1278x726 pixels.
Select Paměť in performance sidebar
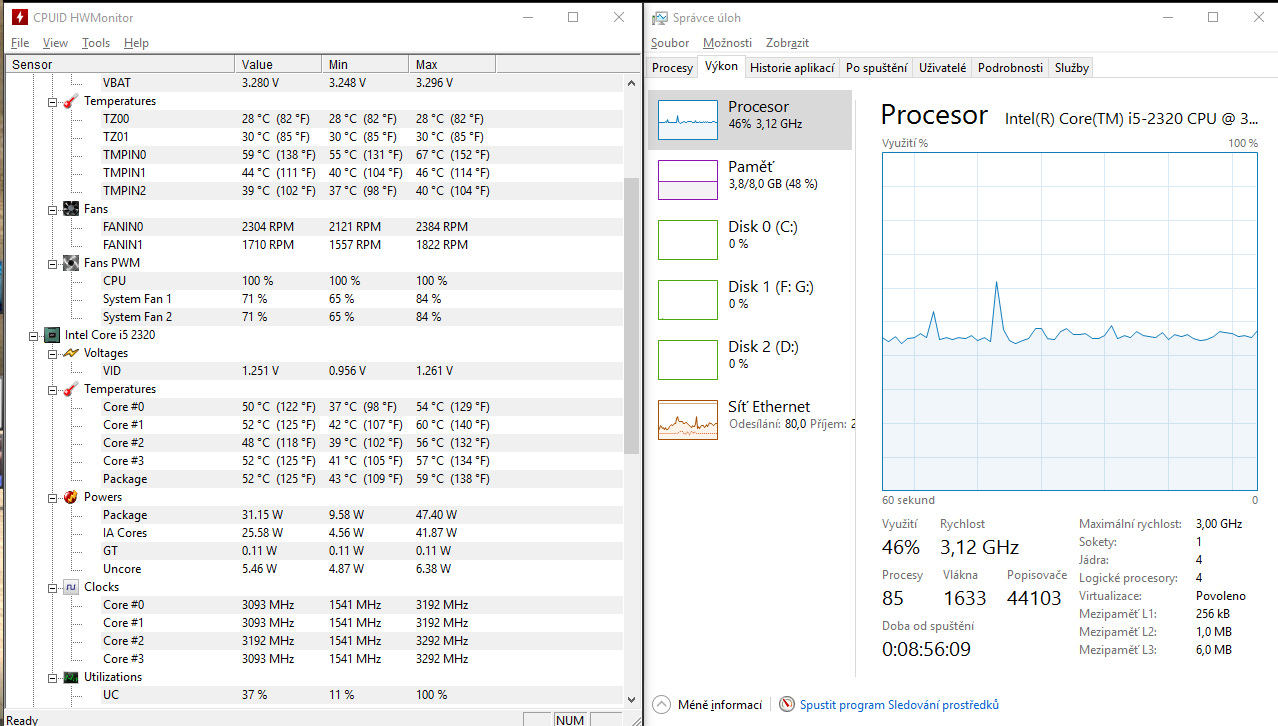click(750, 180)
